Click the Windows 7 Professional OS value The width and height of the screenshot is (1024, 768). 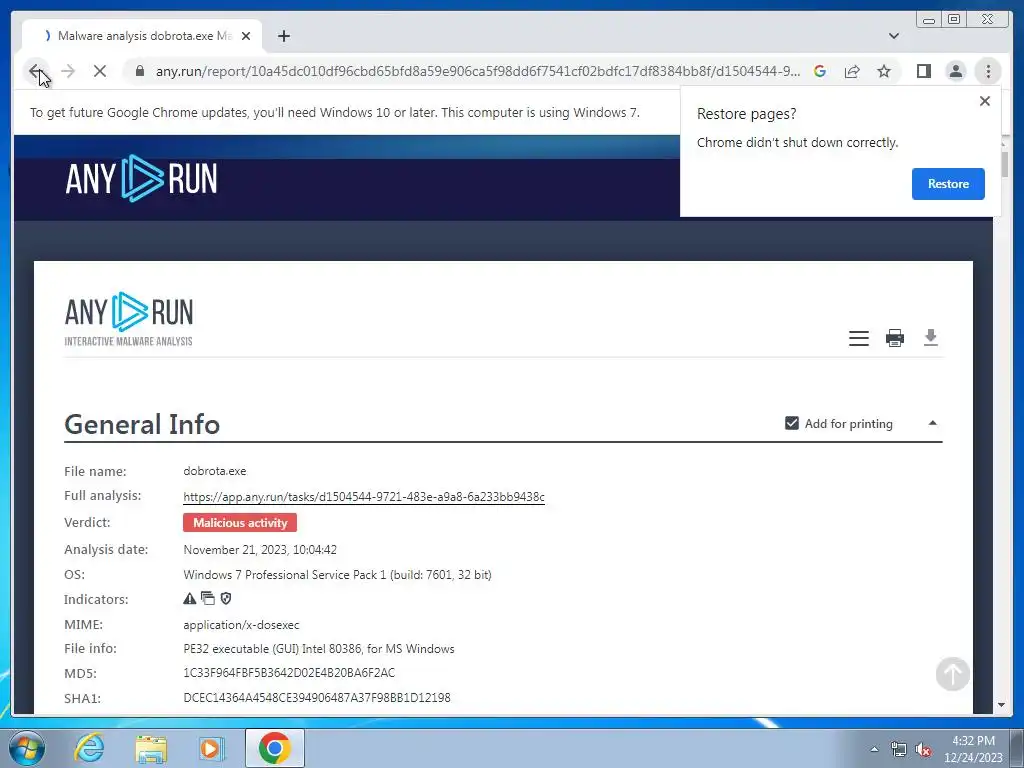[337, 575]
